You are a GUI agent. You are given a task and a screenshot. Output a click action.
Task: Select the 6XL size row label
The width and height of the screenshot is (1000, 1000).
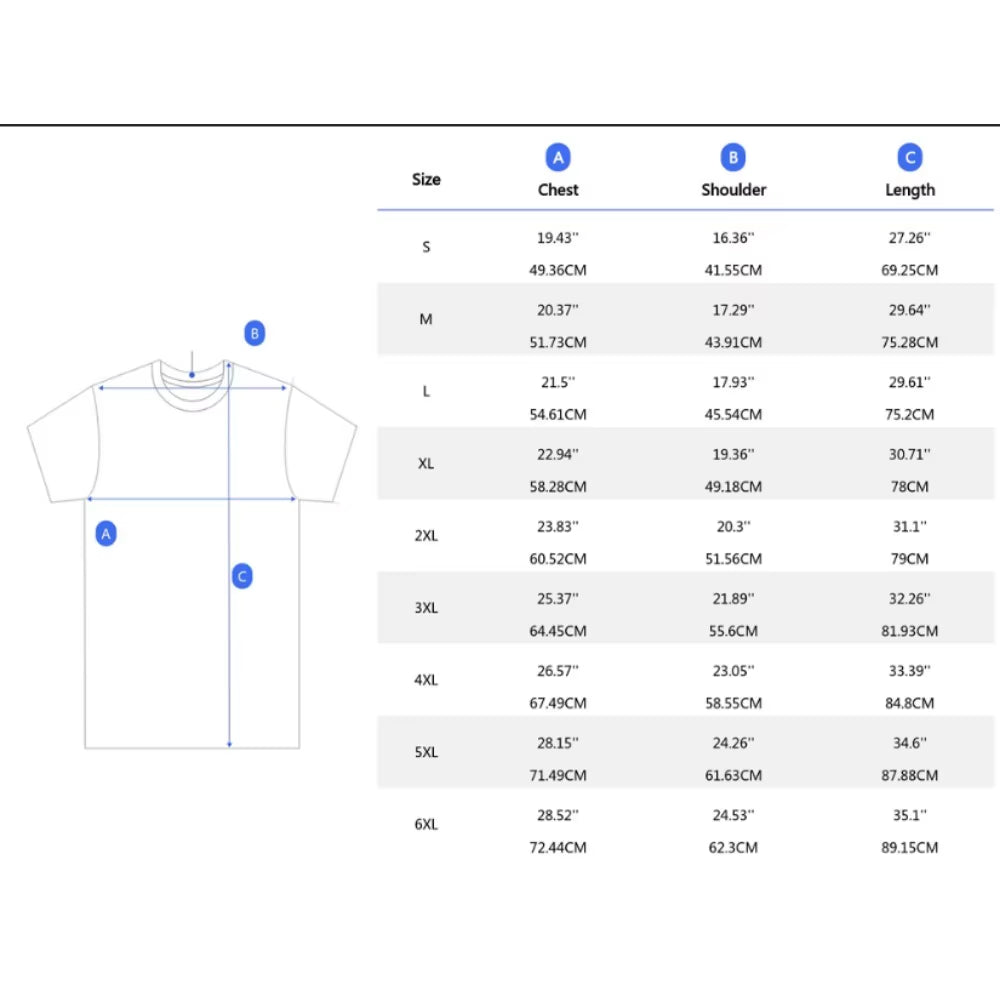426,825
